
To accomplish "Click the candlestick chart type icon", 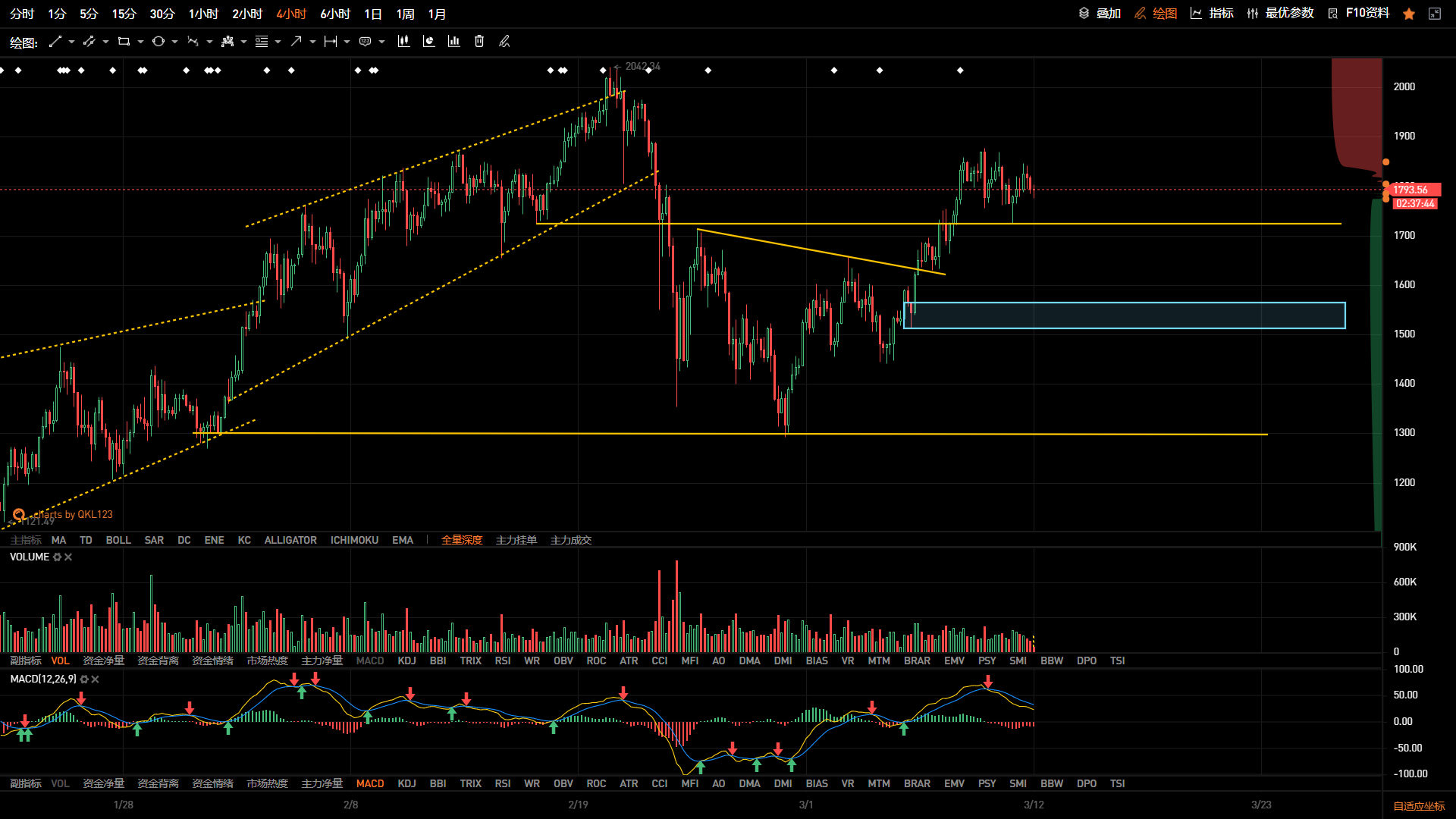I will 403,42.
